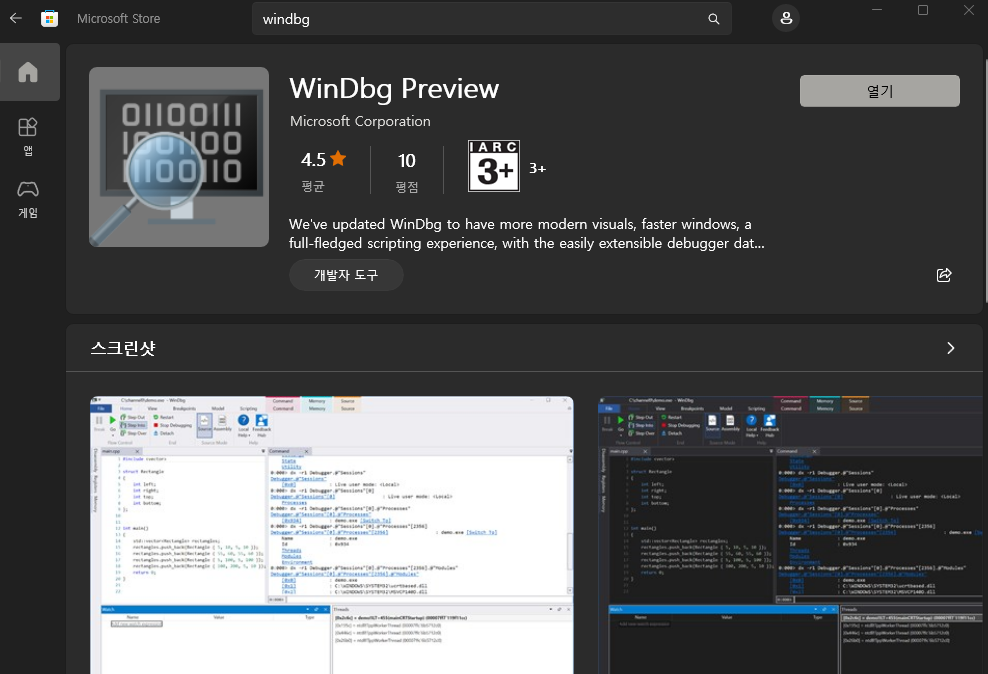Open the dark theme WinDbg screenshot
The height and width of the screenshot is (674, 988).
tap(790, 535)
